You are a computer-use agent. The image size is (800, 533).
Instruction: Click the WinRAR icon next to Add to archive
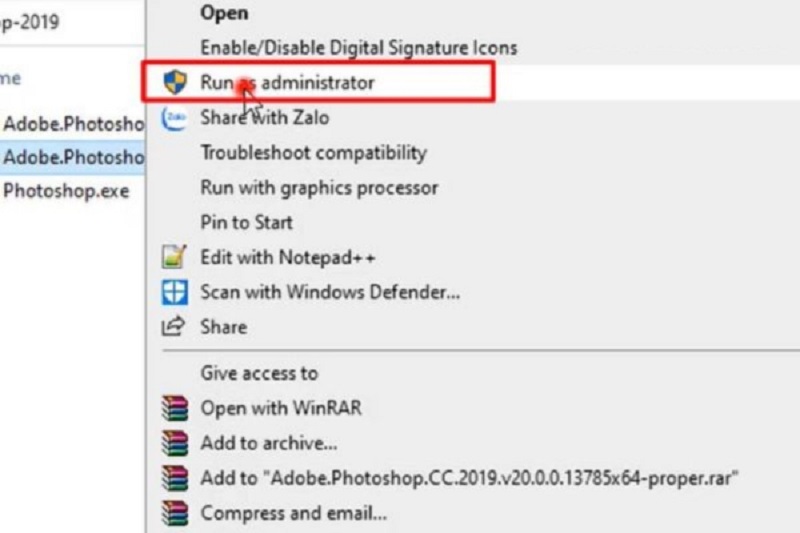click(174, 443)
